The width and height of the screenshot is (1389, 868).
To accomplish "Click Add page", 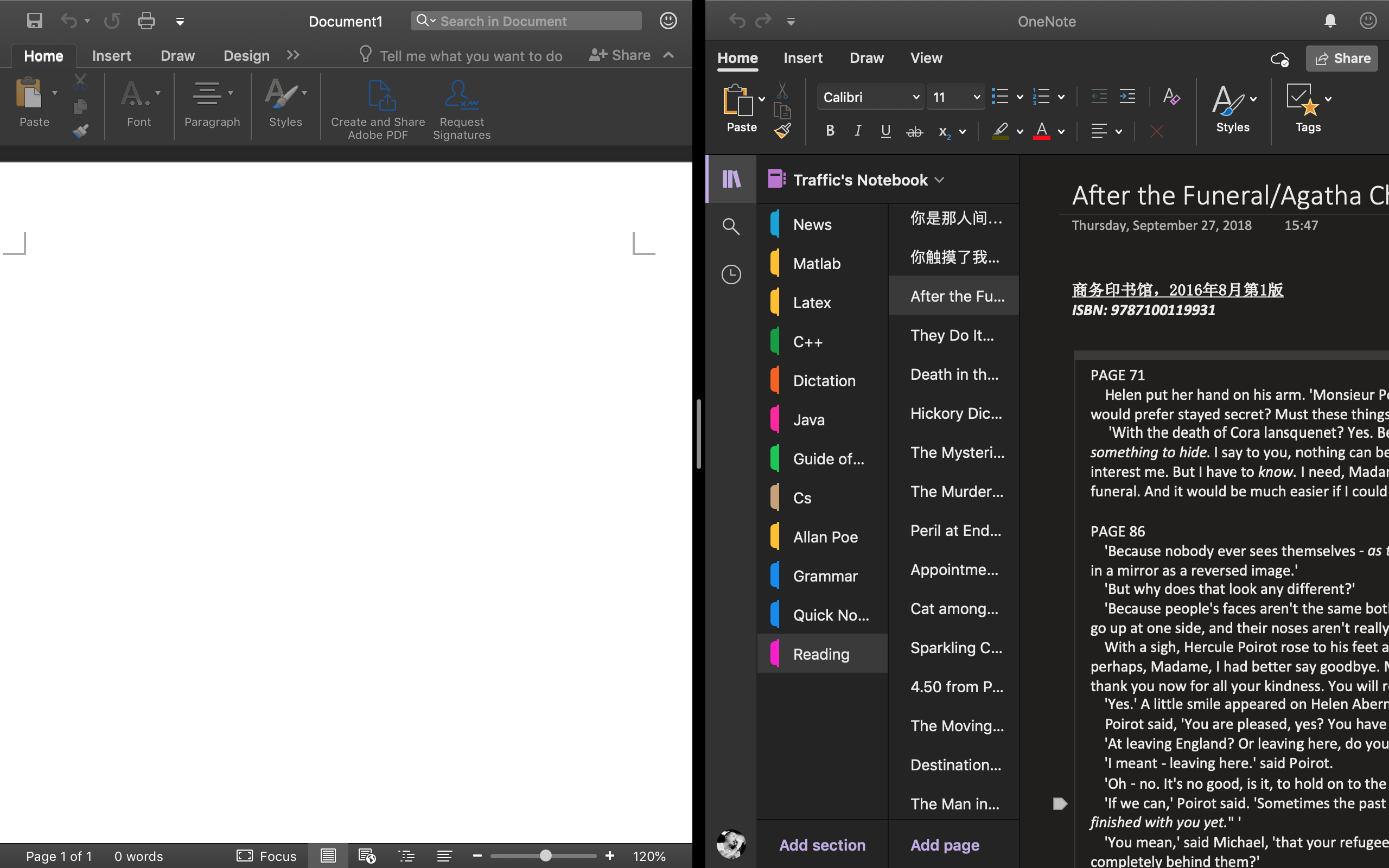I will [x=945, y=845].
